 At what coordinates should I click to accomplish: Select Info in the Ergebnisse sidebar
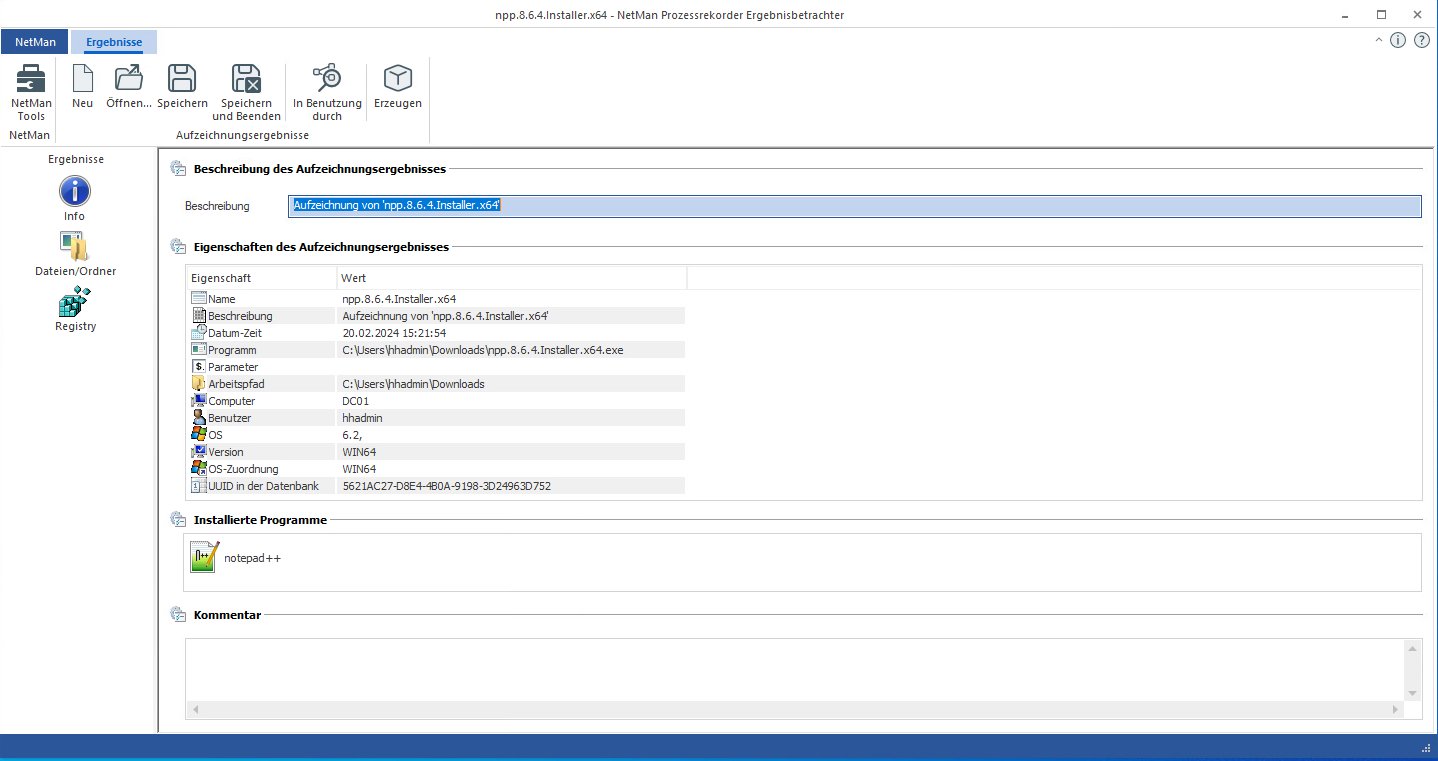[74, 191]
